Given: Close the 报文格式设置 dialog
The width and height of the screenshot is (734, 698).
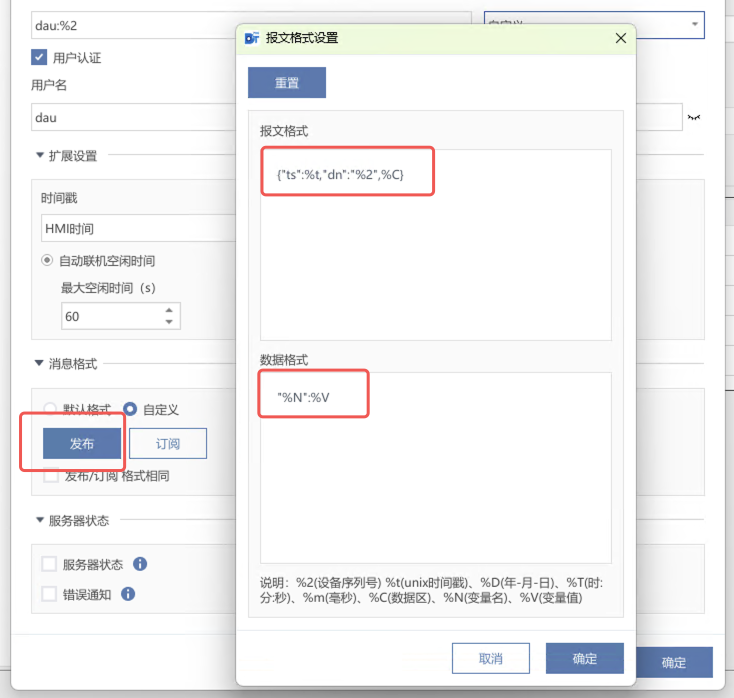Looking at the screenshot, I should coord(620,38).
